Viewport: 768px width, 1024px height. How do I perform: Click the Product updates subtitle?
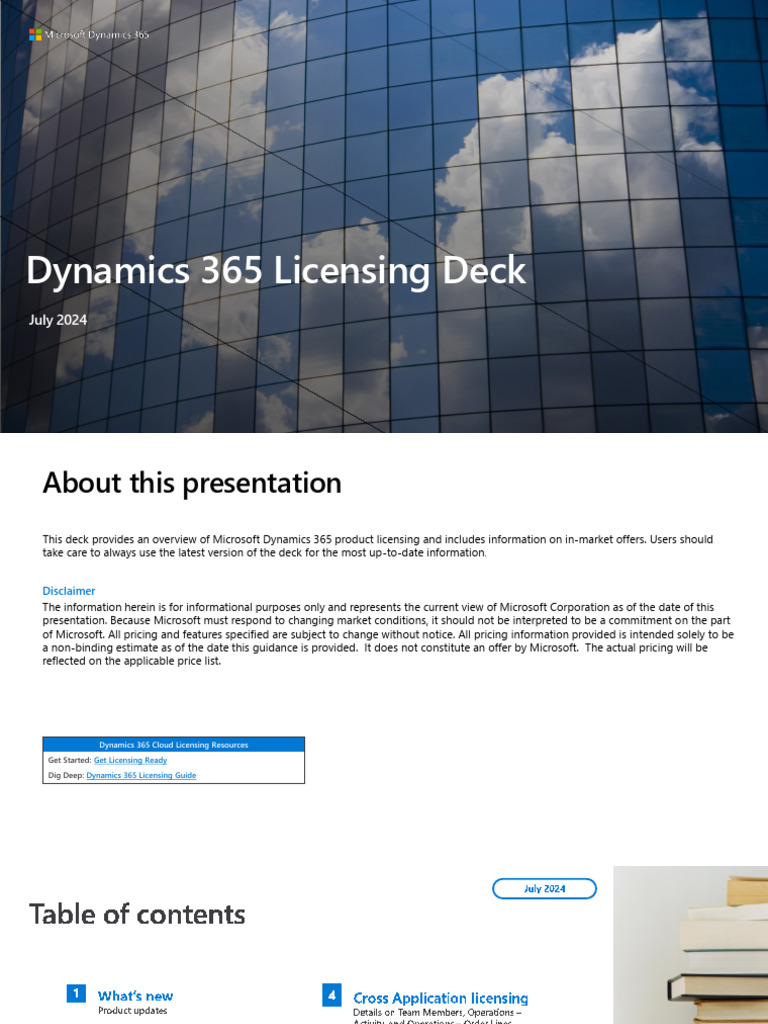(133, 1011)
